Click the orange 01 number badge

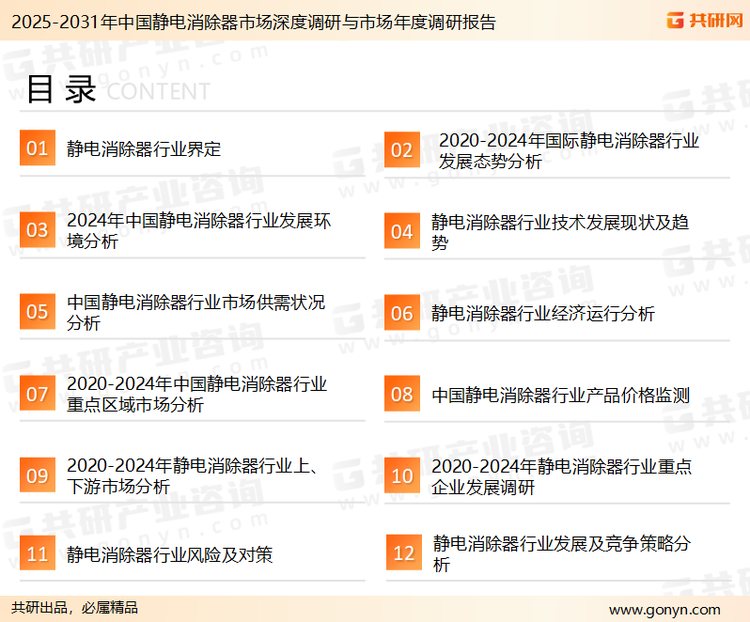tap(37, 149)
